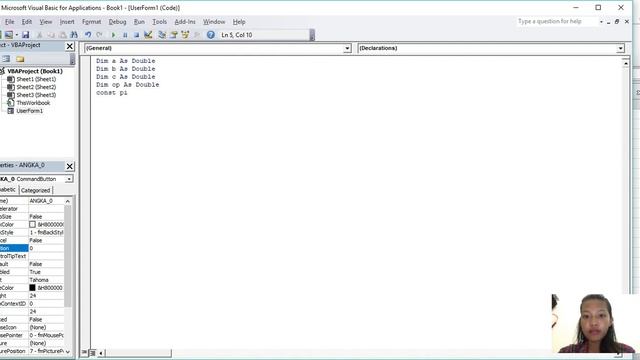Image resolution: width=640 pixels, height=360 pixels.
Task: Click the black ForeColor swatch in Properties
Action: pos(32,288)
